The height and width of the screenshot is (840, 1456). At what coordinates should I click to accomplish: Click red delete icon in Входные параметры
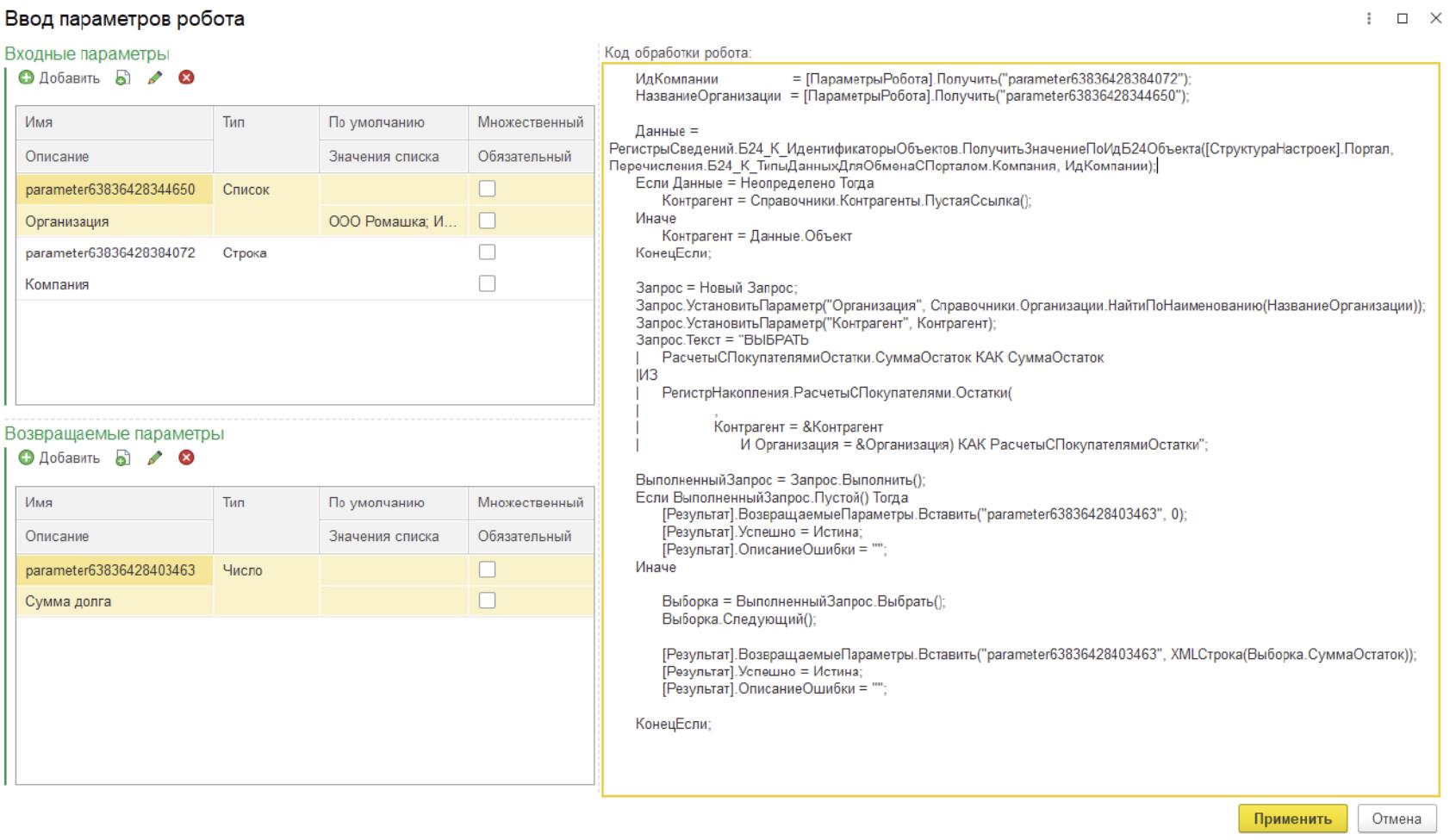pos(186,78)
